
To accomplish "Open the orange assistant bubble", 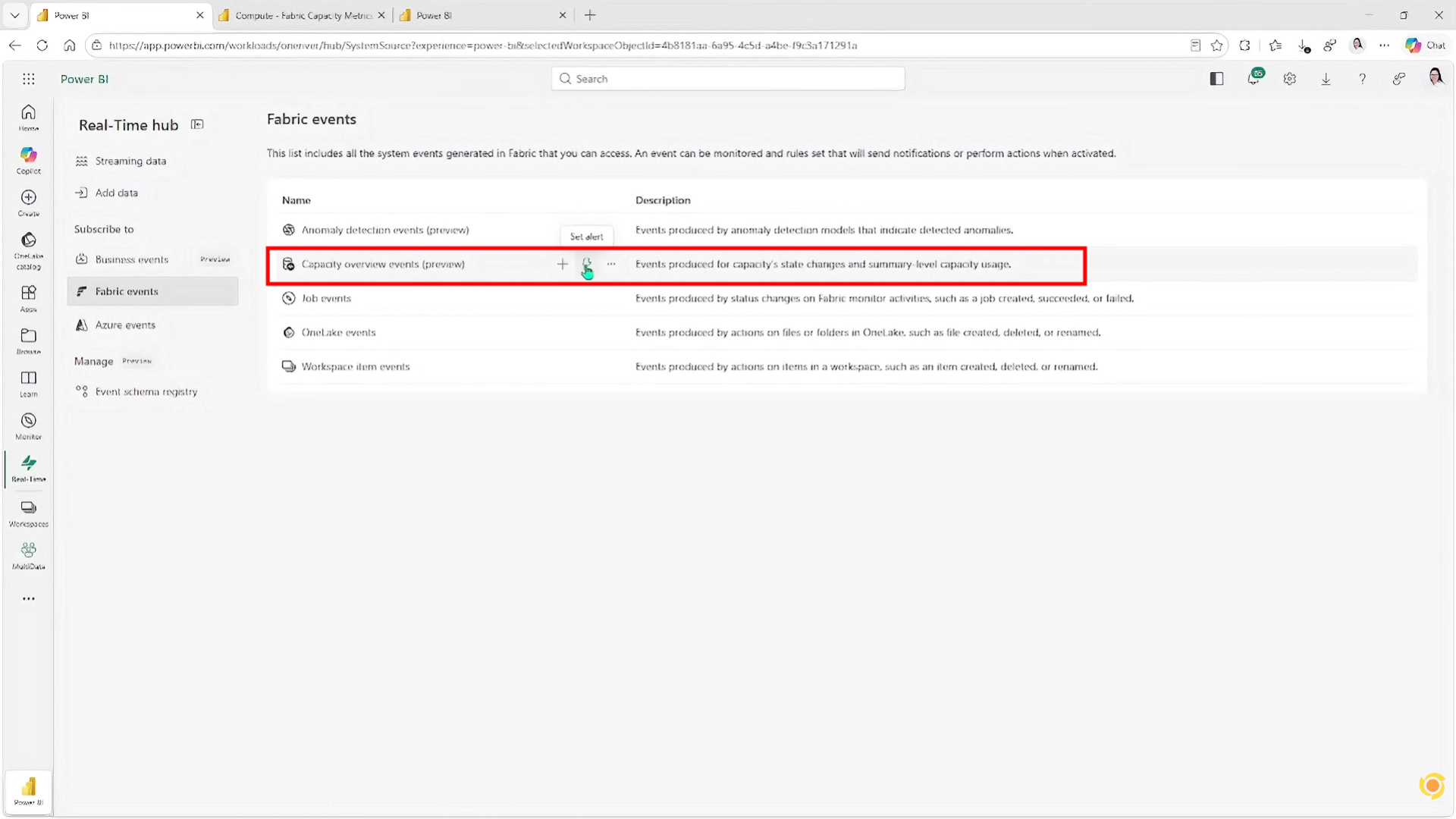I will (1432, 786).
